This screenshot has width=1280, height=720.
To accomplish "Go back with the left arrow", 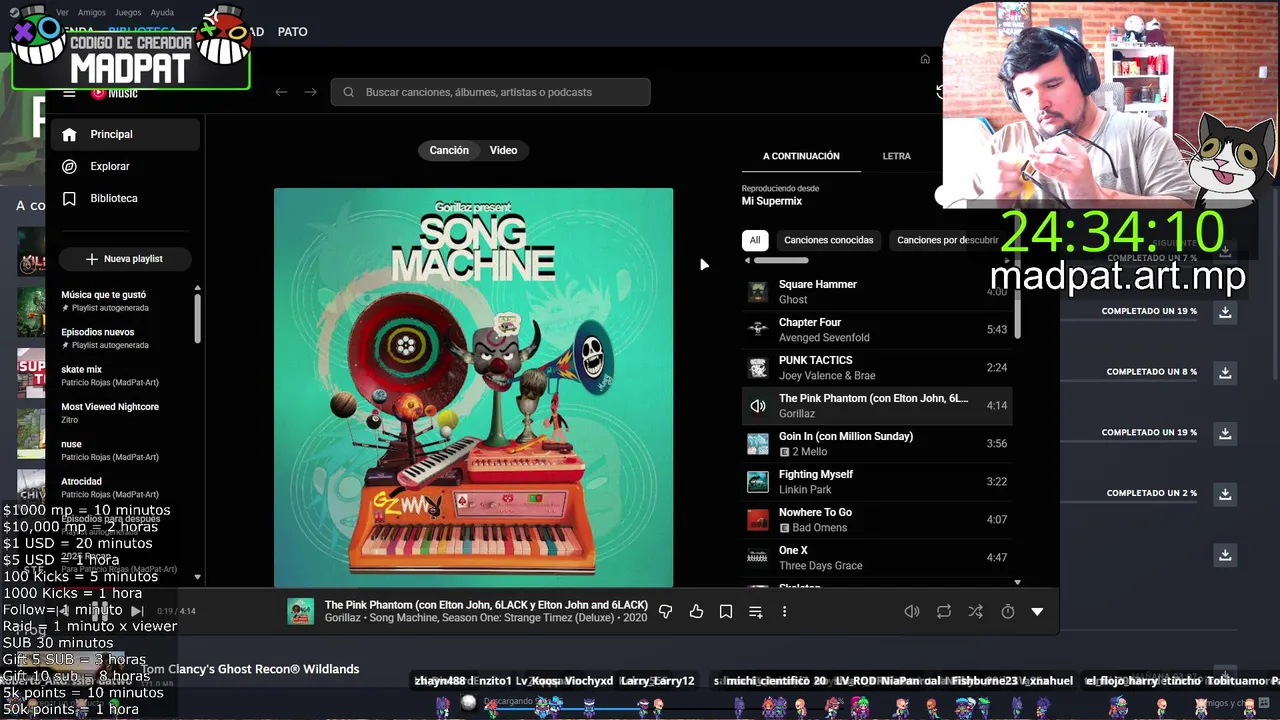I will (x=281, y=92).
